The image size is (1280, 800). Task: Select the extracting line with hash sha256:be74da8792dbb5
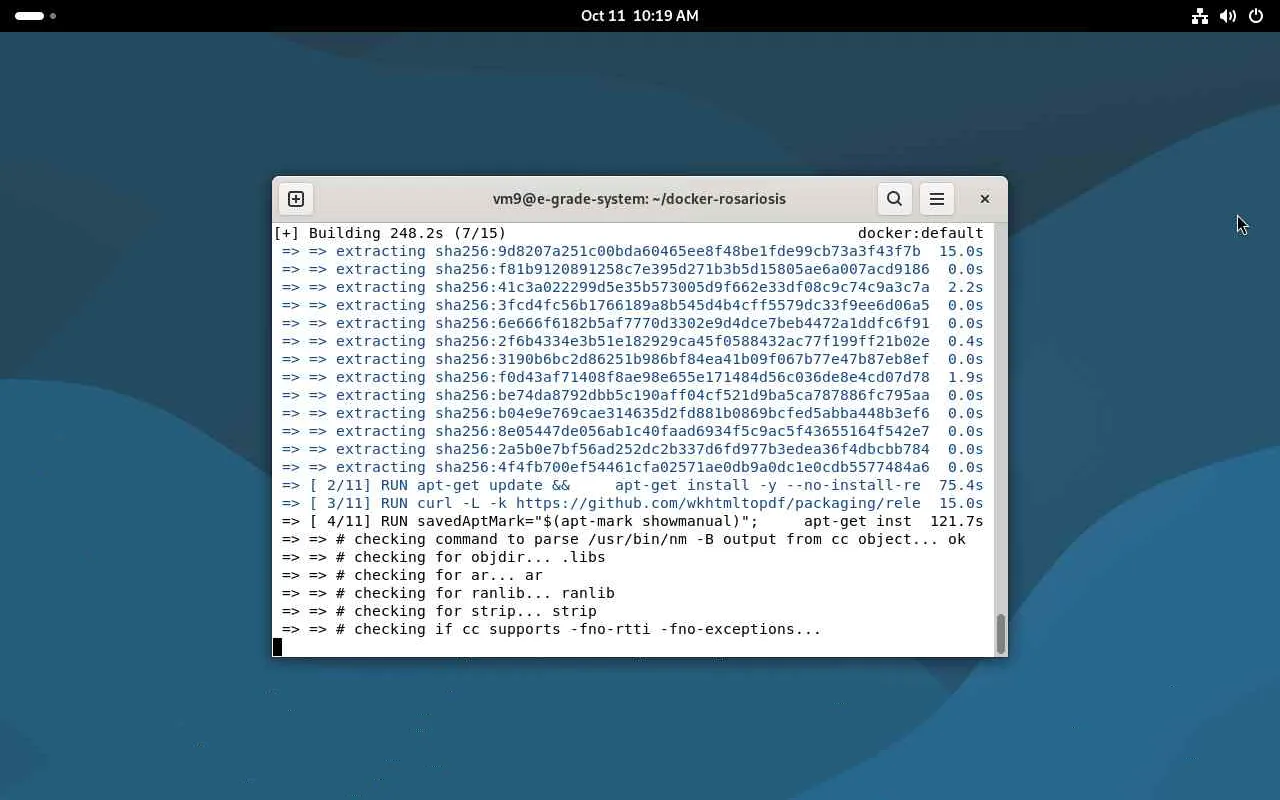pyautogui.click(x=632, y=395)
